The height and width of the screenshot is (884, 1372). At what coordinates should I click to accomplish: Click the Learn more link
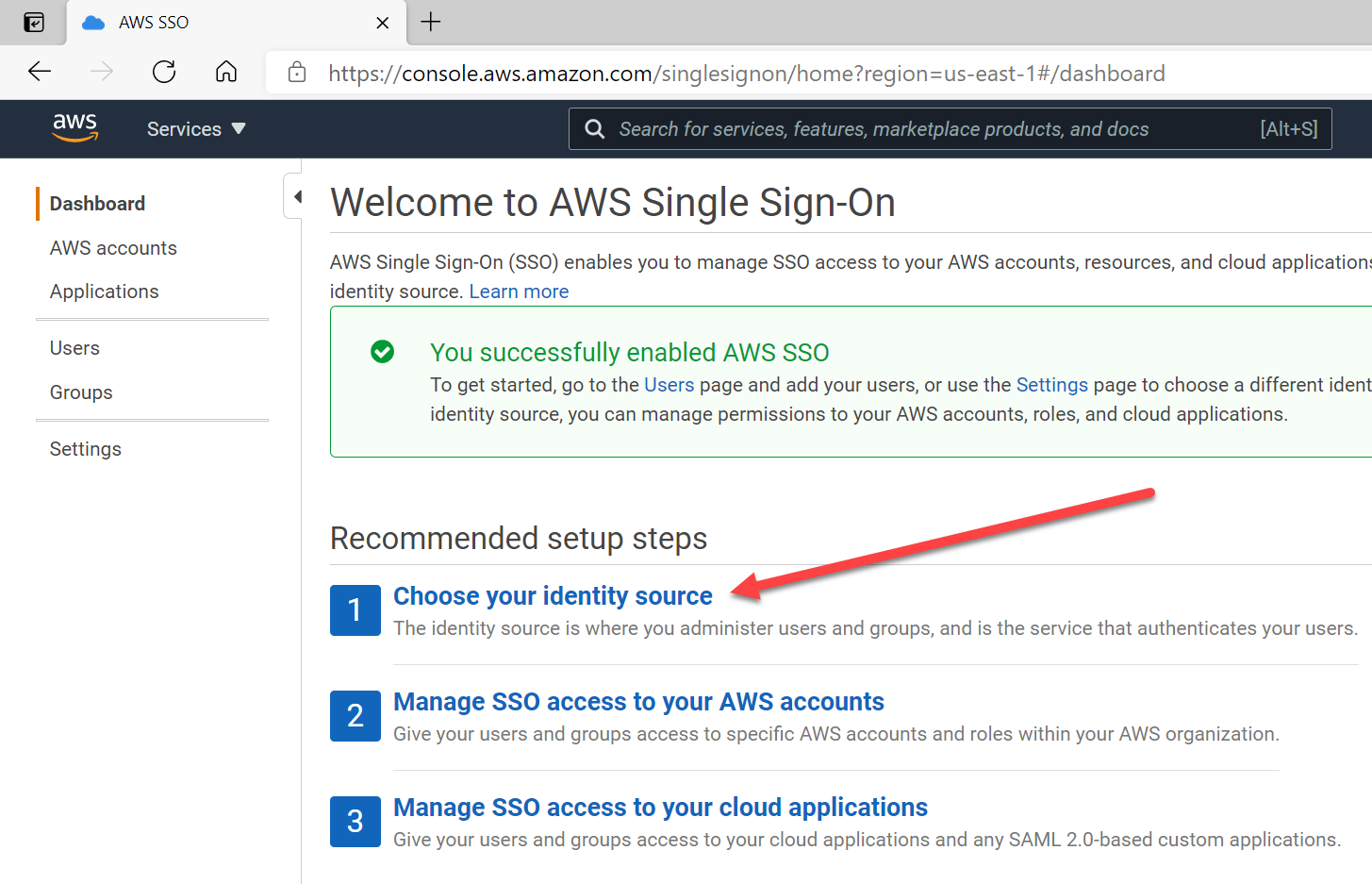pyautogui.click(x=519, y=292)
